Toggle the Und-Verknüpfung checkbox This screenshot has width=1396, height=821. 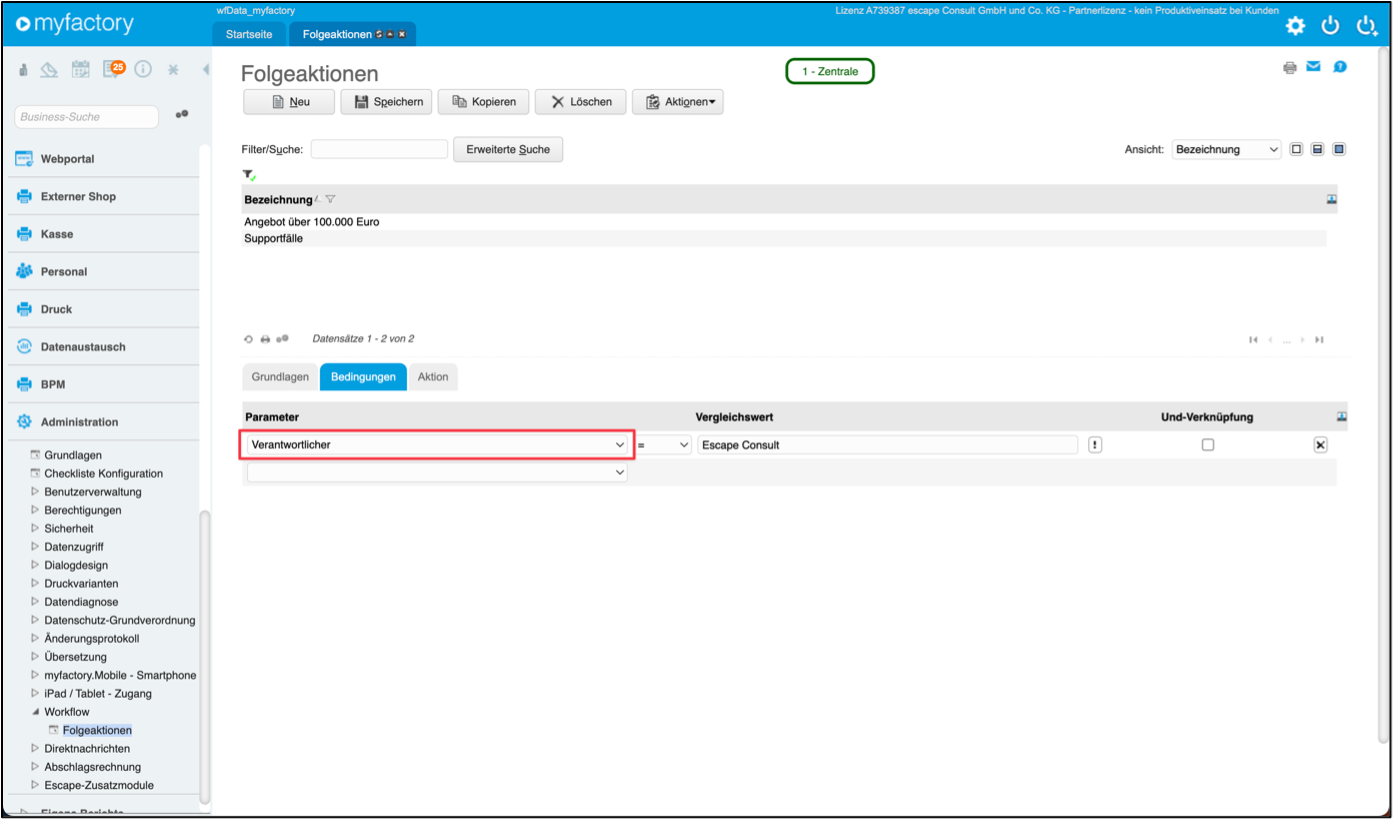coord(1207,445)
